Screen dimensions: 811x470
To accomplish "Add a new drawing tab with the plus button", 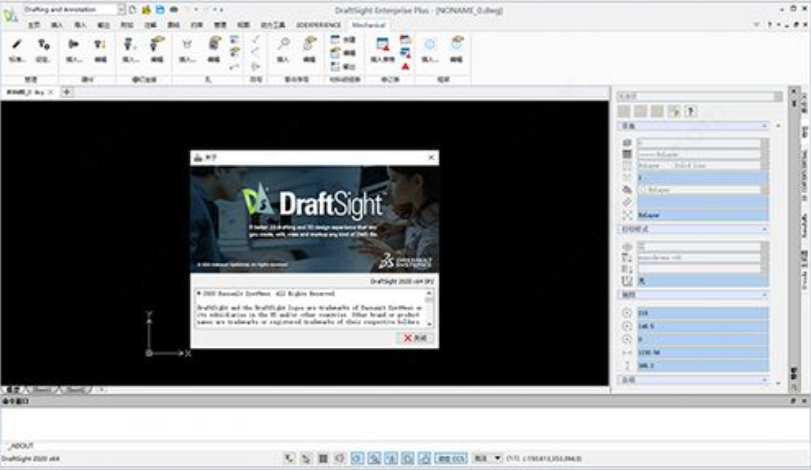I will point(67,92).
